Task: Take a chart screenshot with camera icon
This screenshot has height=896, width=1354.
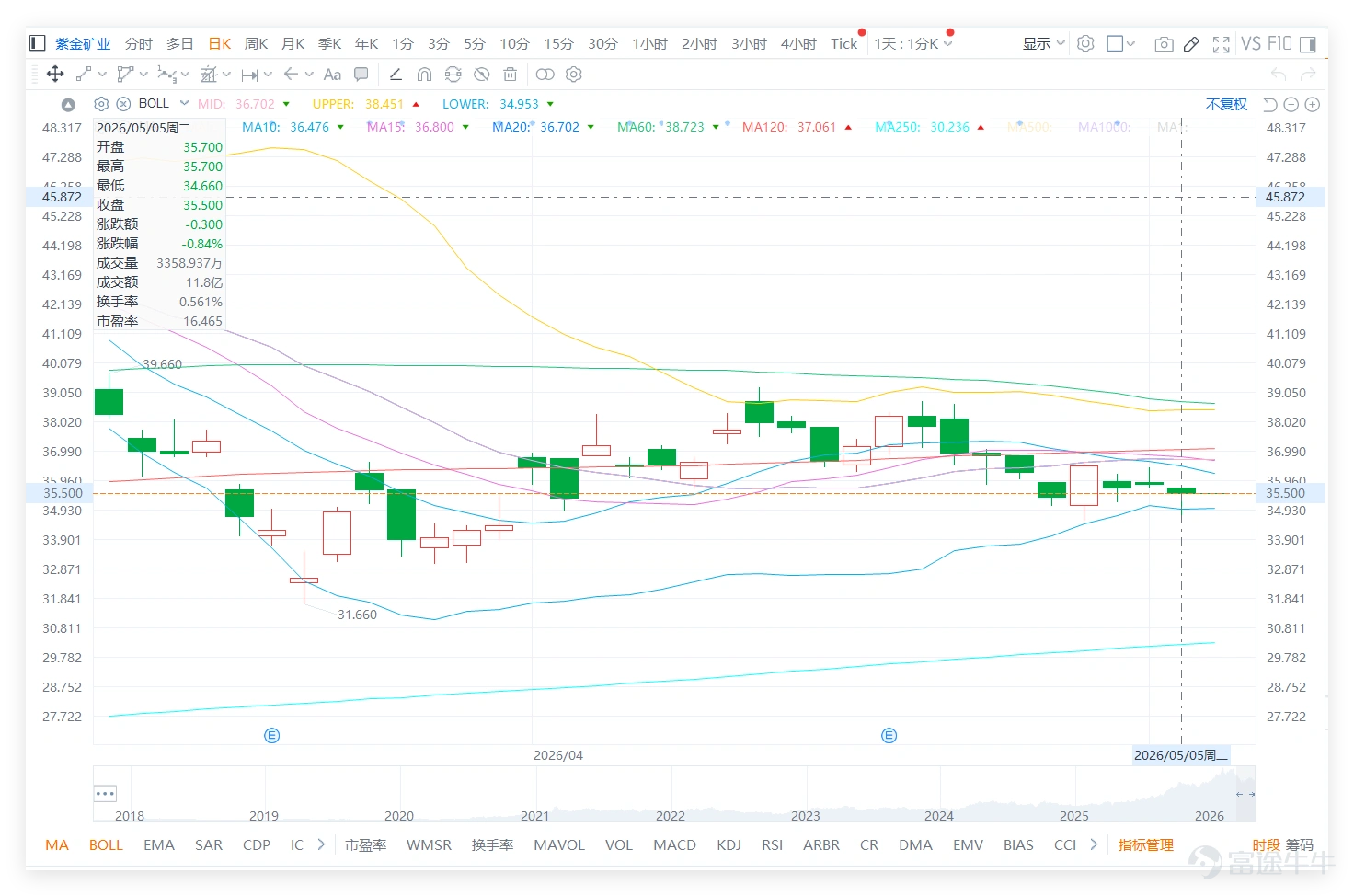Action: coord(1164,43)
